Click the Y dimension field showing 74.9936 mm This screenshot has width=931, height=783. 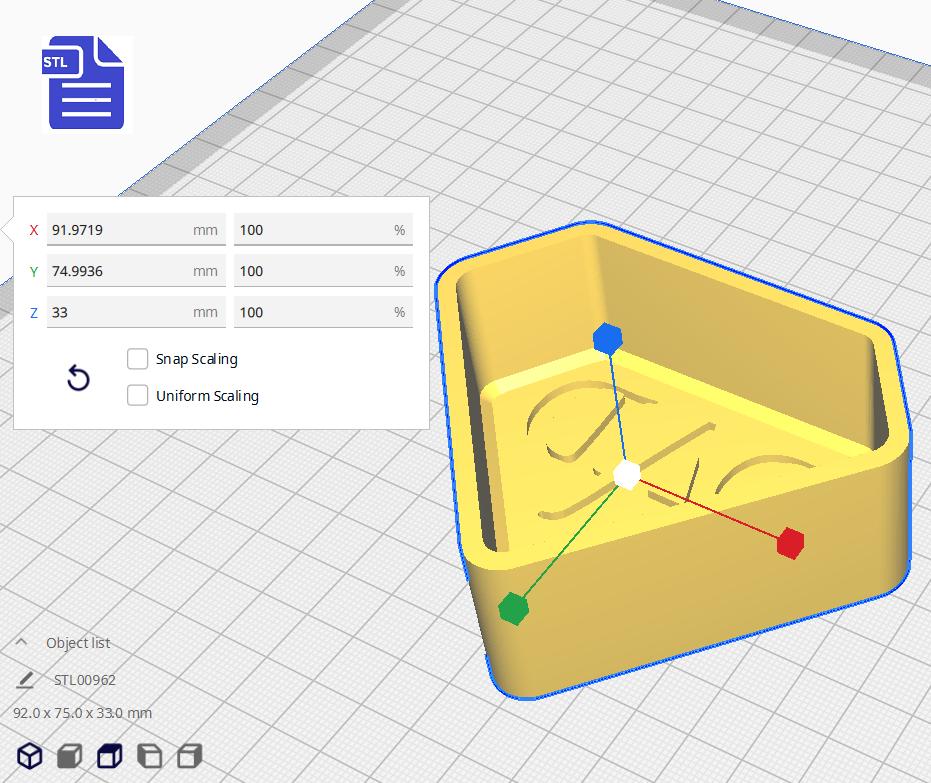click(120, 271)
